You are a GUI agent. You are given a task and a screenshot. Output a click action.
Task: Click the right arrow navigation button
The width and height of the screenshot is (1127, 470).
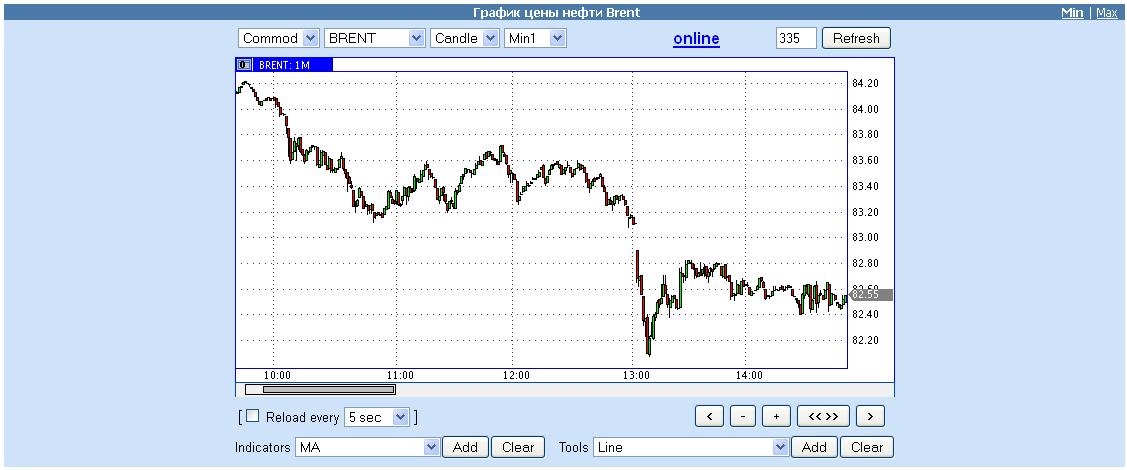coord(870,416)
